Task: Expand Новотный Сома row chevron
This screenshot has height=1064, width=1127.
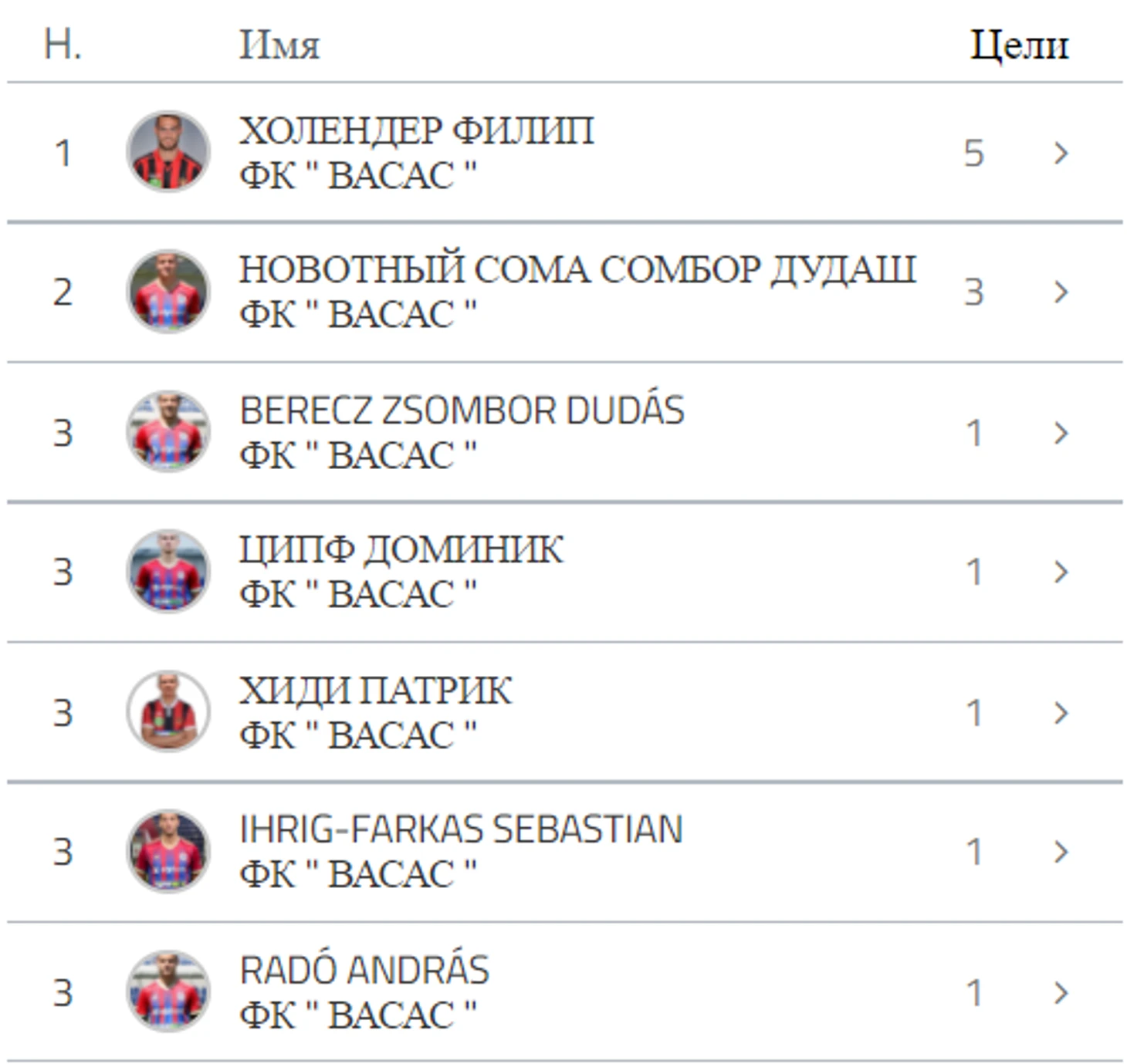Action: pos(1061,292)
